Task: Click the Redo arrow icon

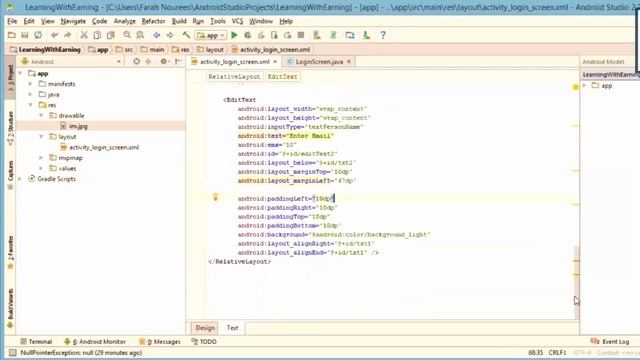Action: click(67, 36)
